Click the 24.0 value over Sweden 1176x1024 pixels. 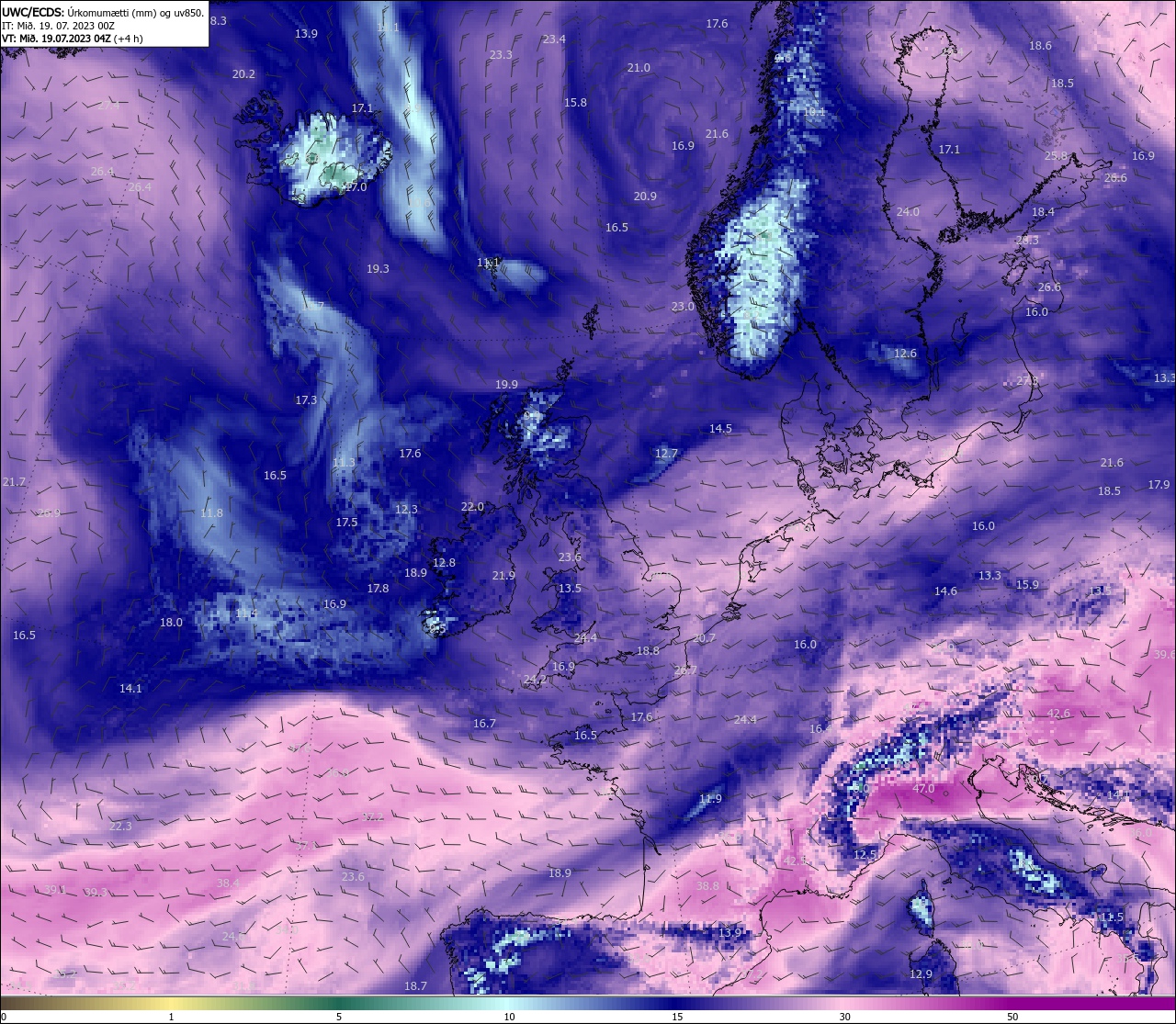coord(908,211)
